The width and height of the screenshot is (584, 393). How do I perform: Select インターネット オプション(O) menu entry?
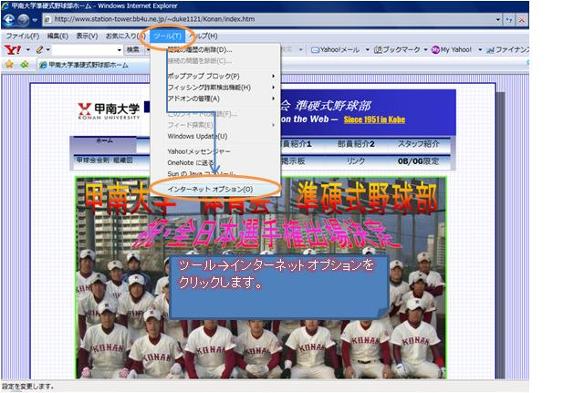(210, 189)
